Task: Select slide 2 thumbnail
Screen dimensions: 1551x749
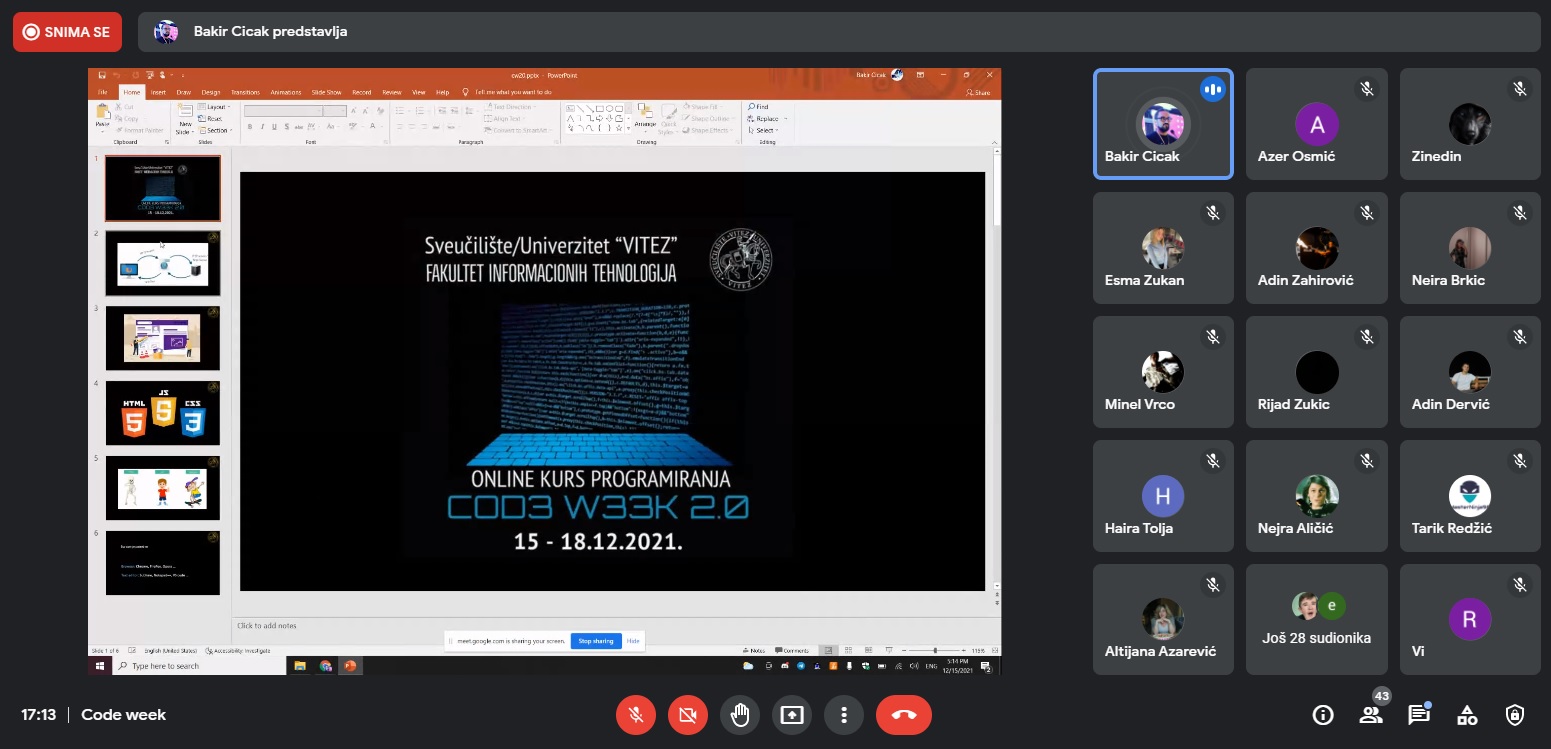Action: [x=162, y=263]
